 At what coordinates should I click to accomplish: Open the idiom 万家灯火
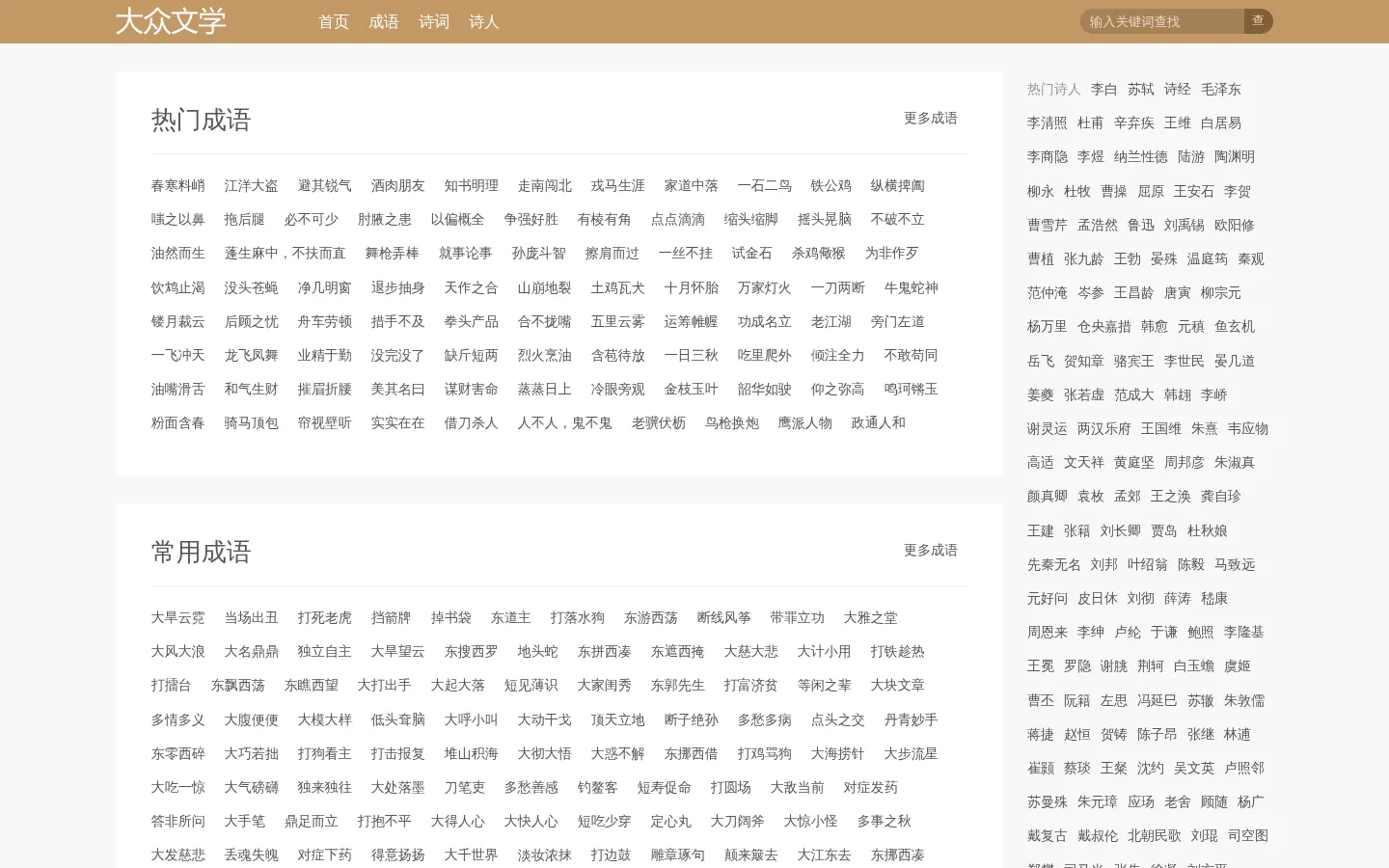point(765,287)
